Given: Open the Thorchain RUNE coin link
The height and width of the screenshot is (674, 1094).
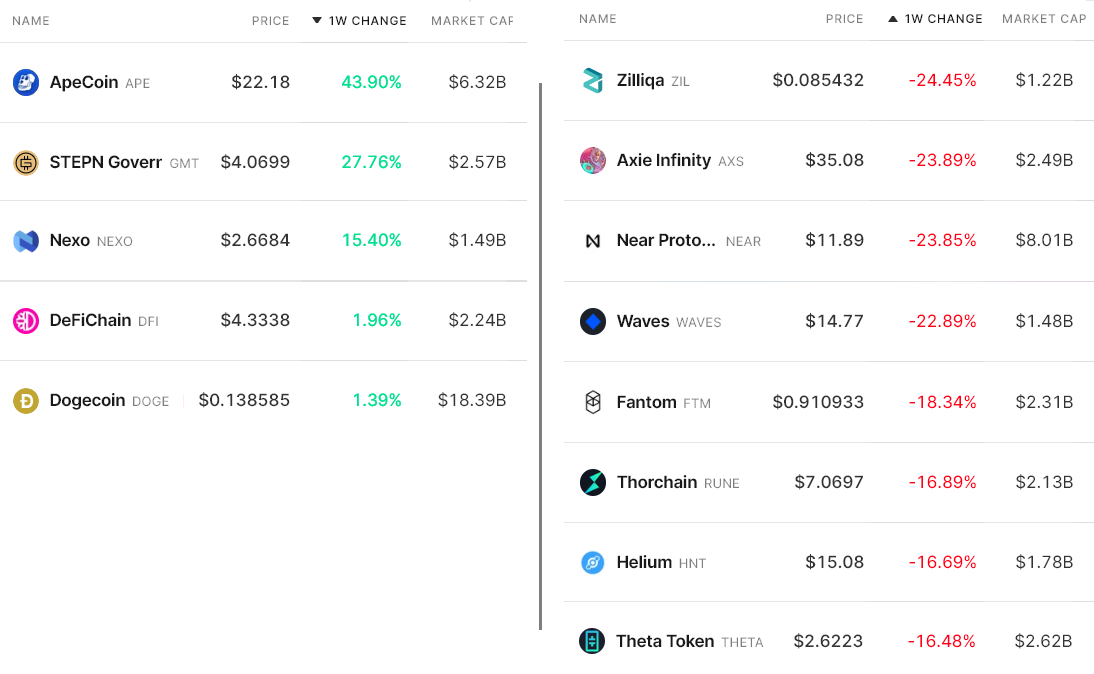Looking at the screenshot, I should coord(657,482).
